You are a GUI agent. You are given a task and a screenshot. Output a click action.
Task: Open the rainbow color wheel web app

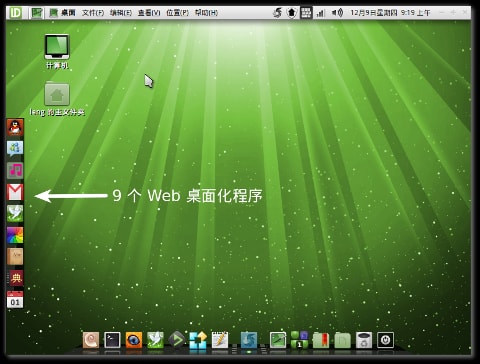pos(15,235)
